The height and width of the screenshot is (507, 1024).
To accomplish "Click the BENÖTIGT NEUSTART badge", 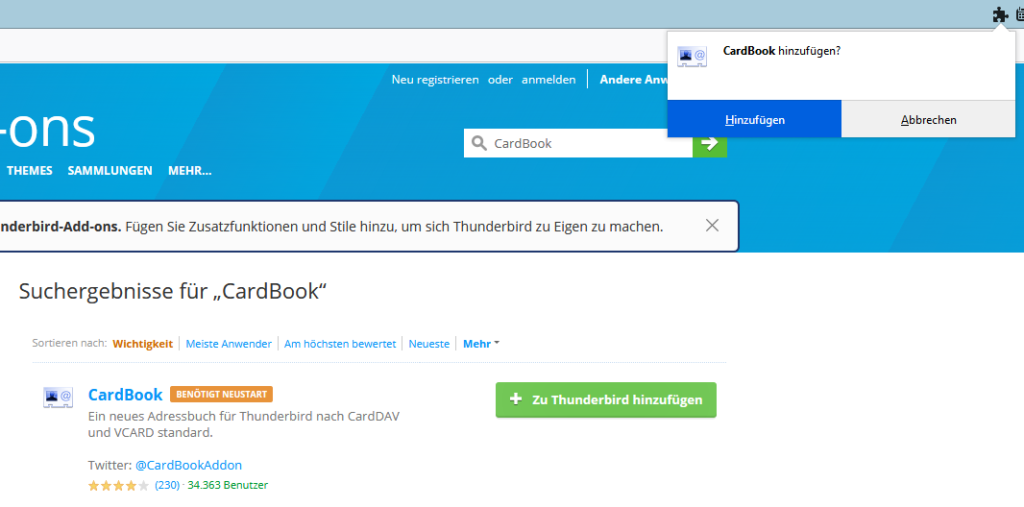I will [221, 395].
